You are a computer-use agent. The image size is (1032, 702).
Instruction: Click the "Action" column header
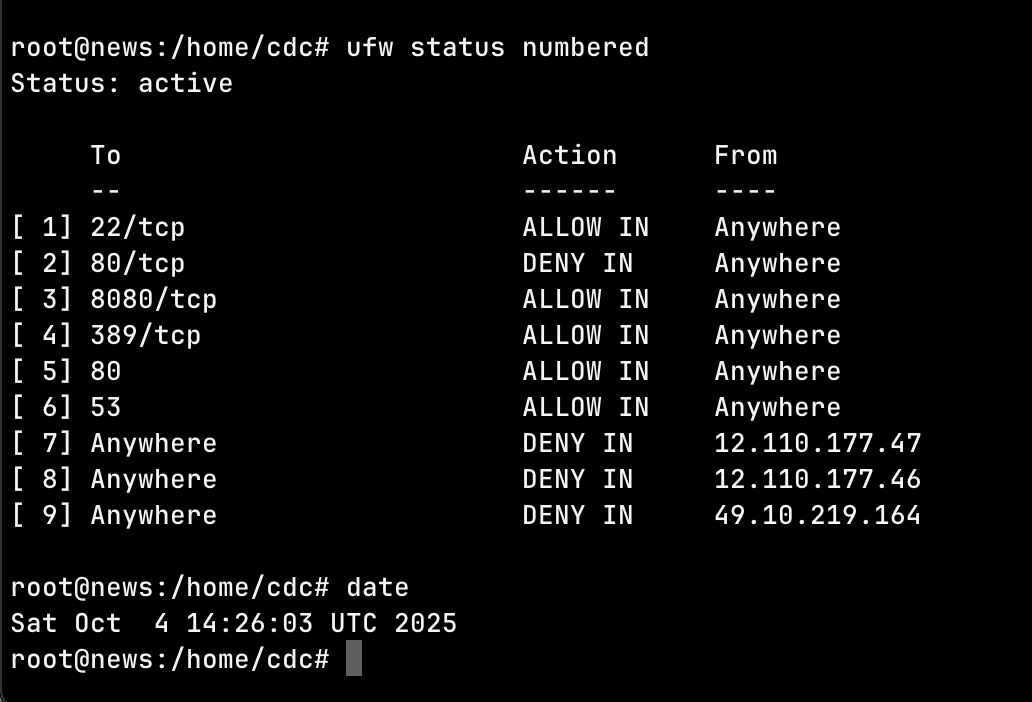pos(569,155)
